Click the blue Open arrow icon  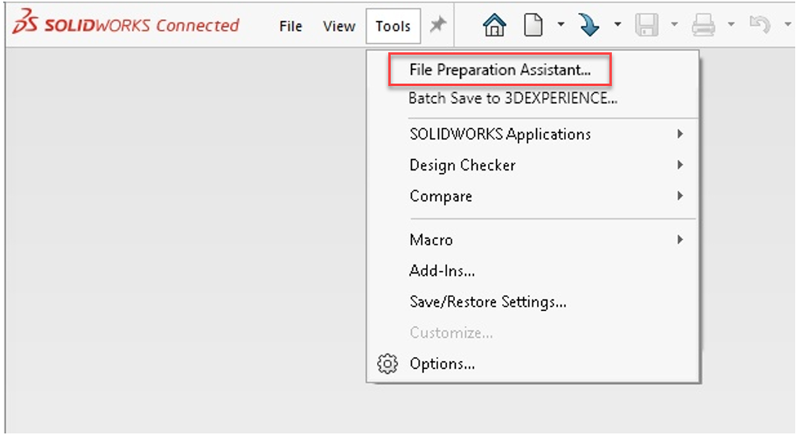[x=590, y=26]
